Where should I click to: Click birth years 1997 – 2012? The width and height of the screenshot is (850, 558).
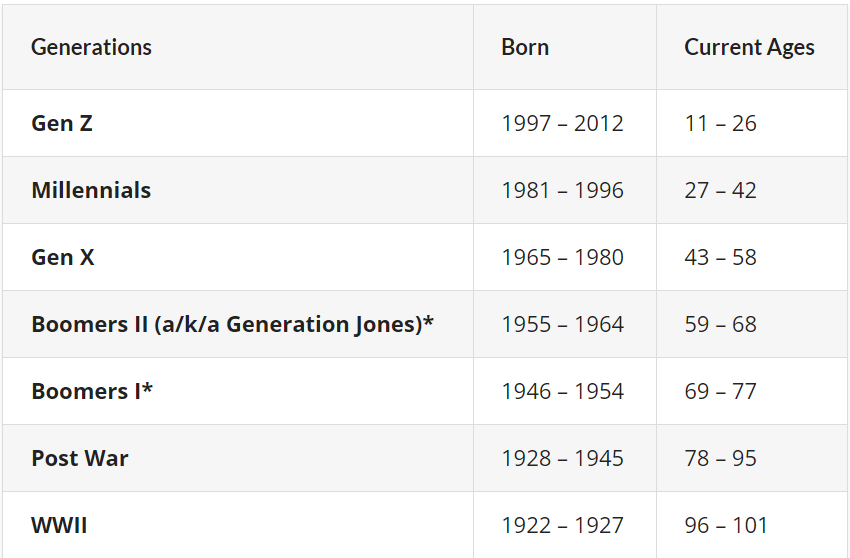[x=562, y=123]
